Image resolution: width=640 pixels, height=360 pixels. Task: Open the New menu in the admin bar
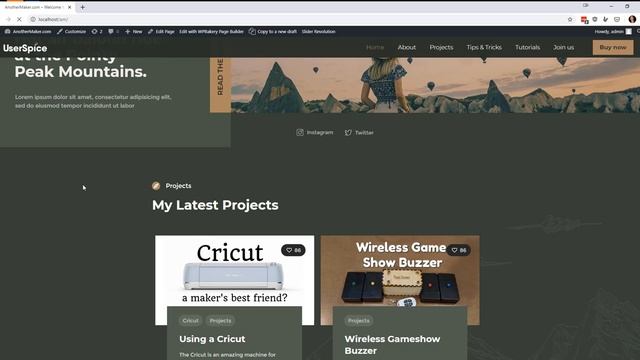click(x=133, y=31)
